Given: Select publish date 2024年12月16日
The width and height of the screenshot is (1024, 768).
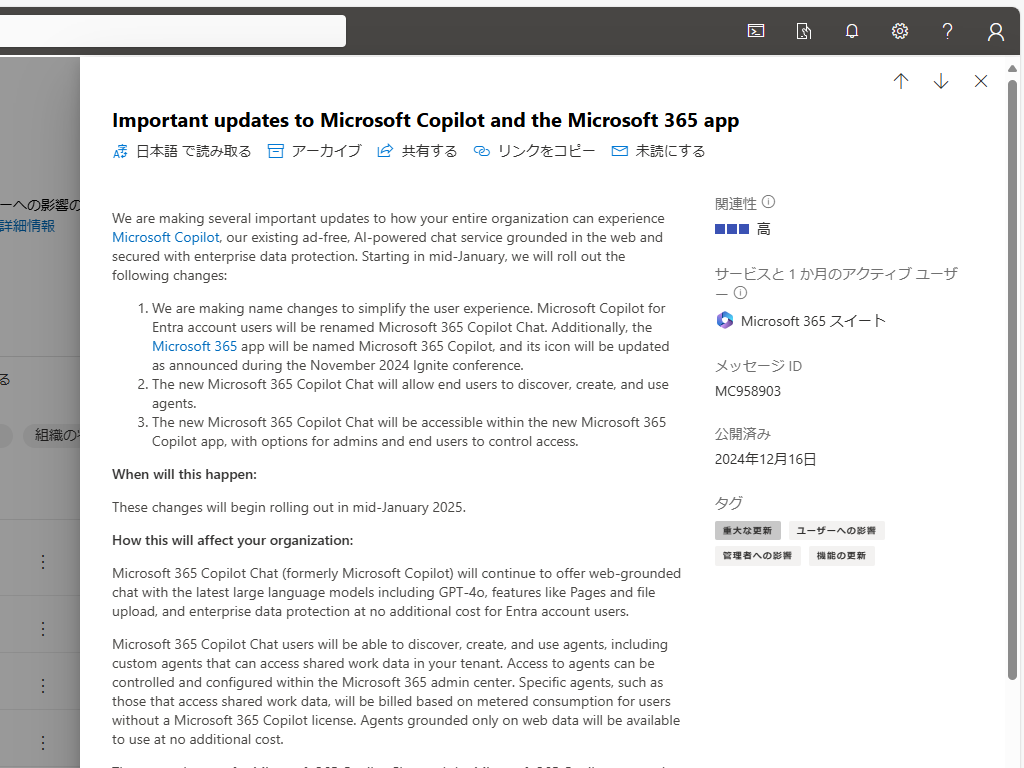Looking at the screenshot, I should [765, 459].
